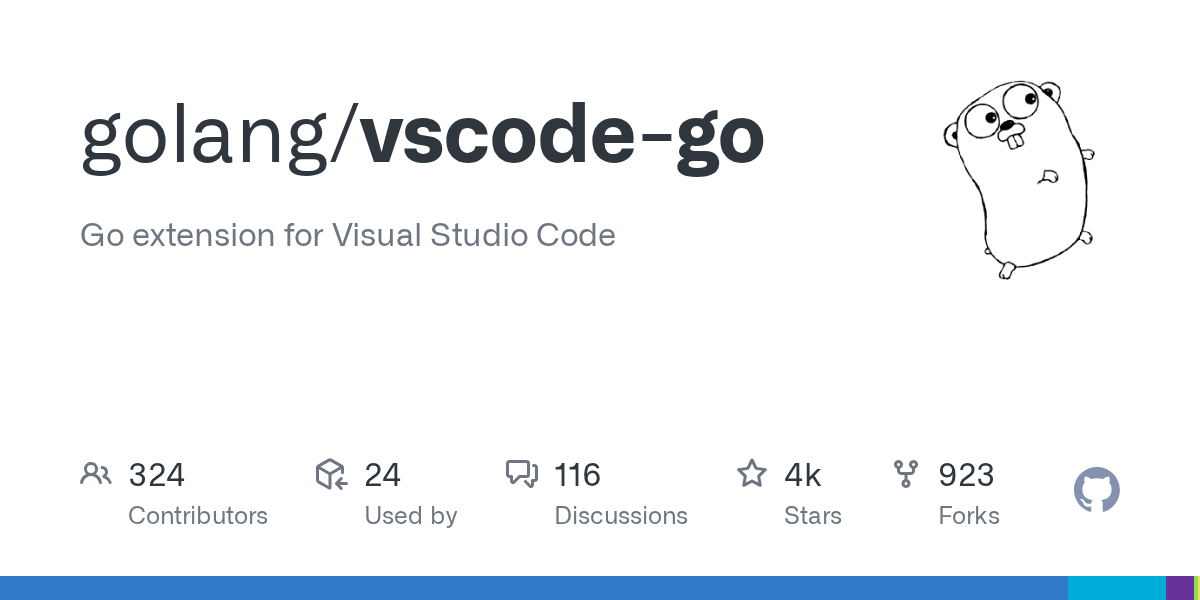
Task: Open the GitHub Octocat logo
Action: click(1097, 490)
